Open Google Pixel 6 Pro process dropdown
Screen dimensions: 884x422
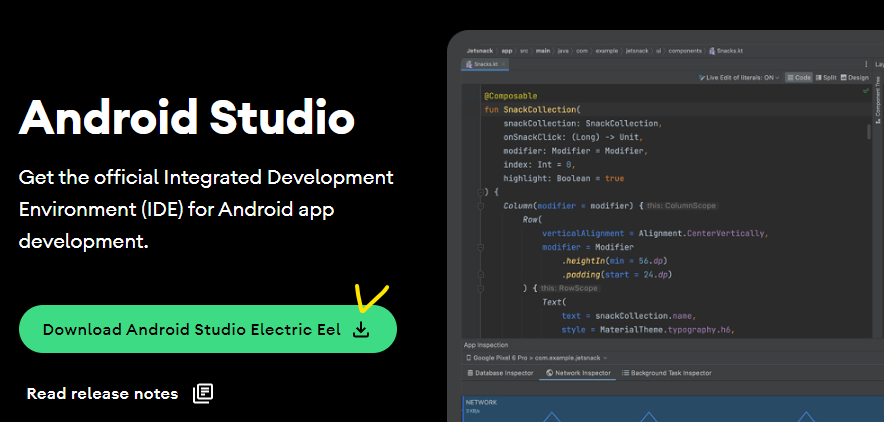click(x=536, y=358)
